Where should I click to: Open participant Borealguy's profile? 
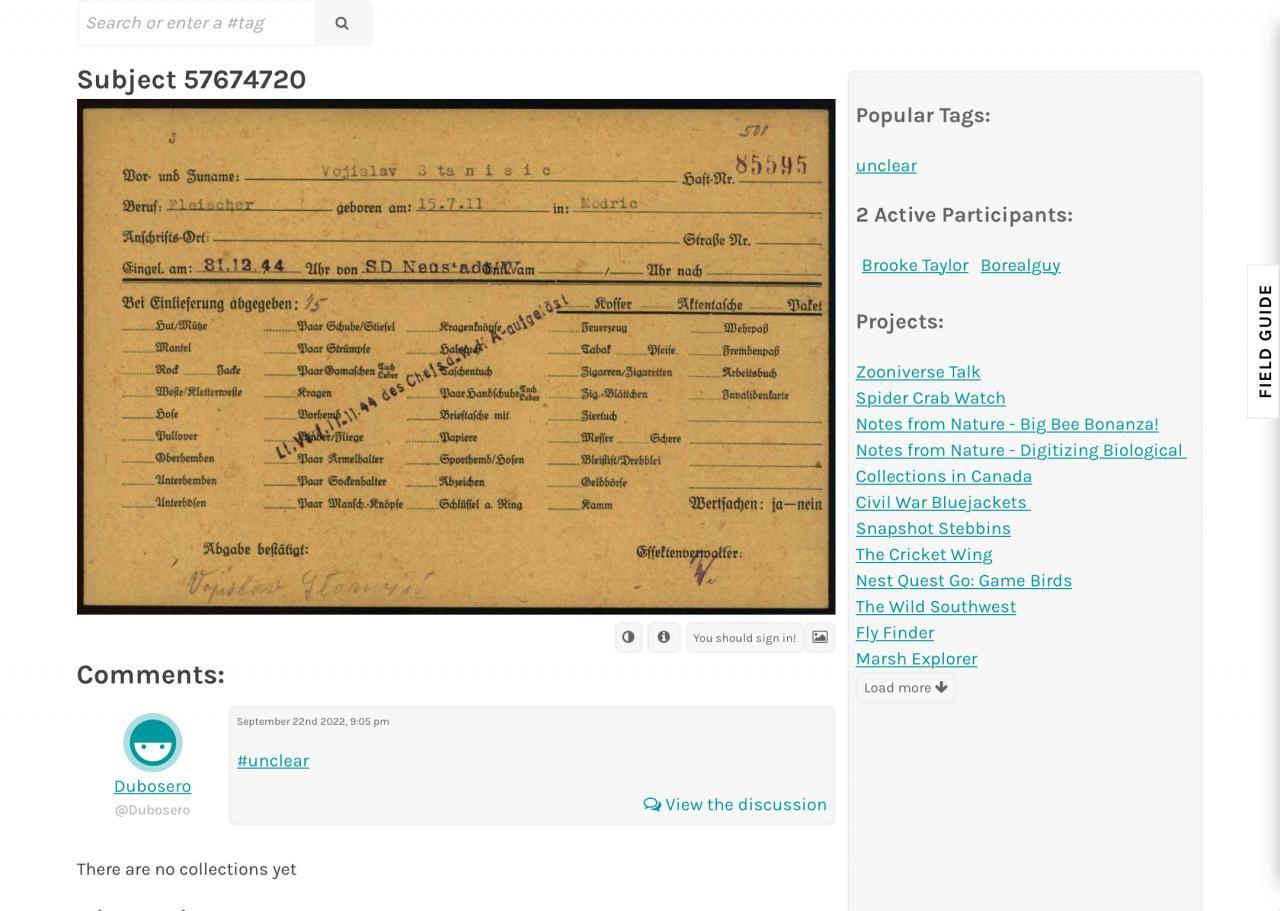tap(1020, 265)
